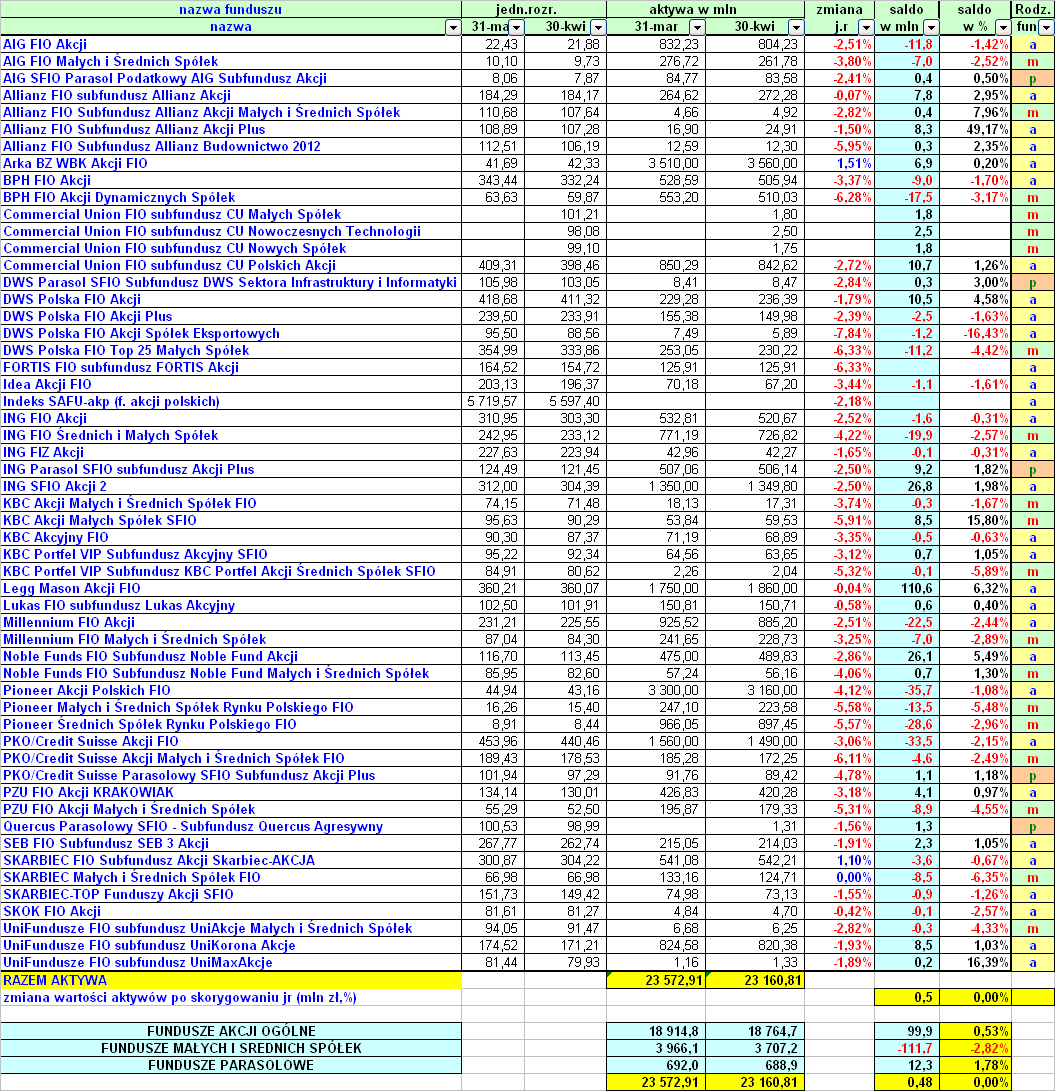The height and width of the screenshot is (1091, 1055).
Task: Select the 49,17% saldo percentage
Action: tap(975, 129)
